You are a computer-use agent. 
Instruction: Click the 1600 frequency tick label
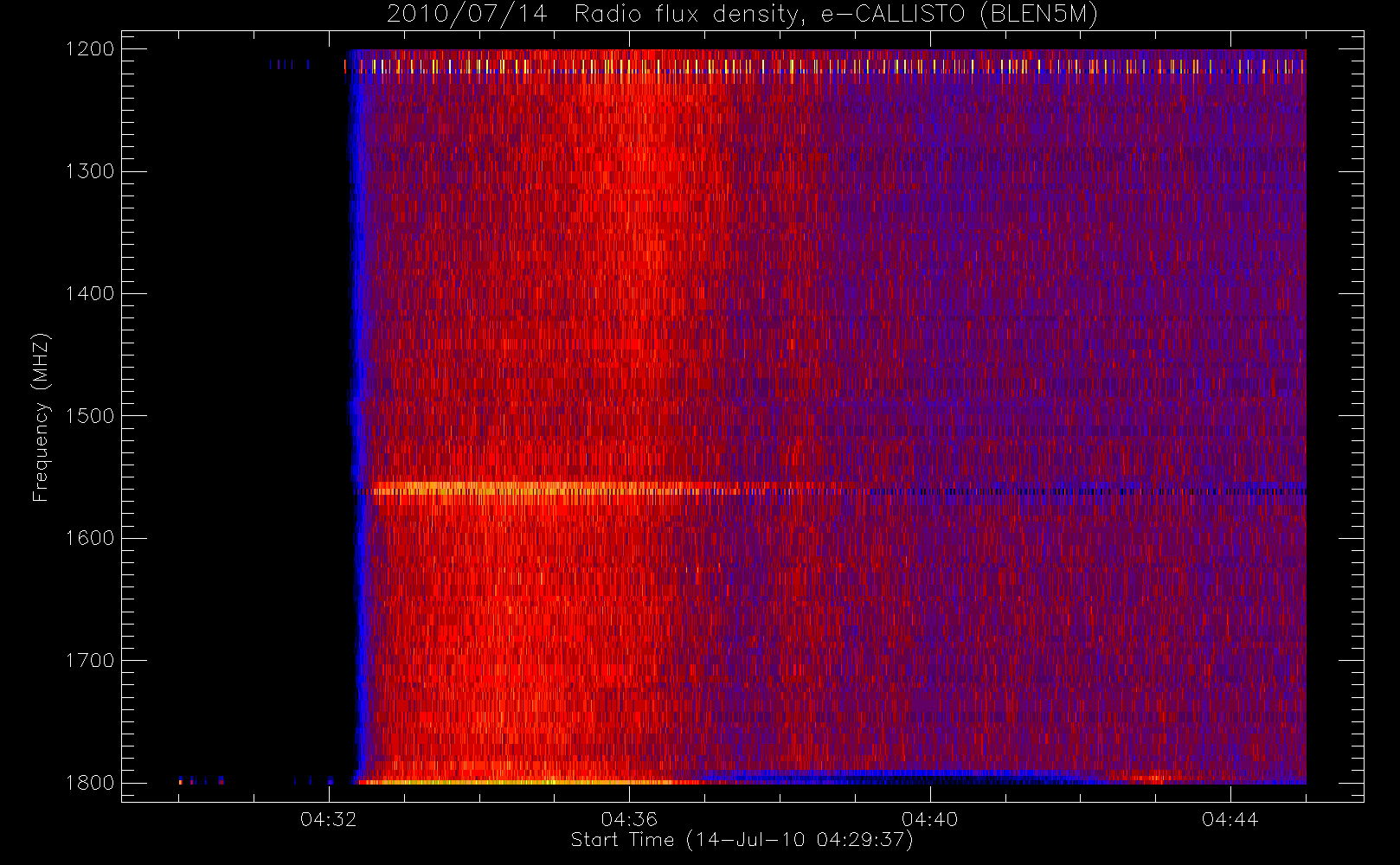tap(90, 538)
